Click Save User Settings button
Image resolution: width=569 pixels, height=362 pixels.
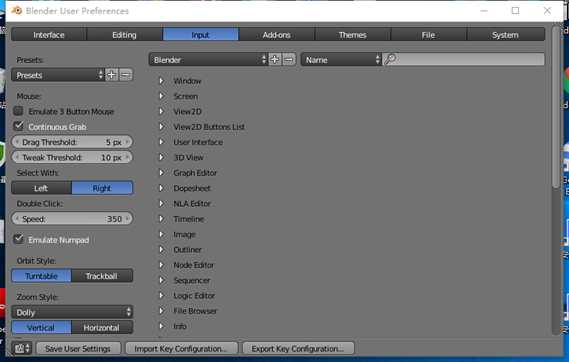tap(78, 349)
